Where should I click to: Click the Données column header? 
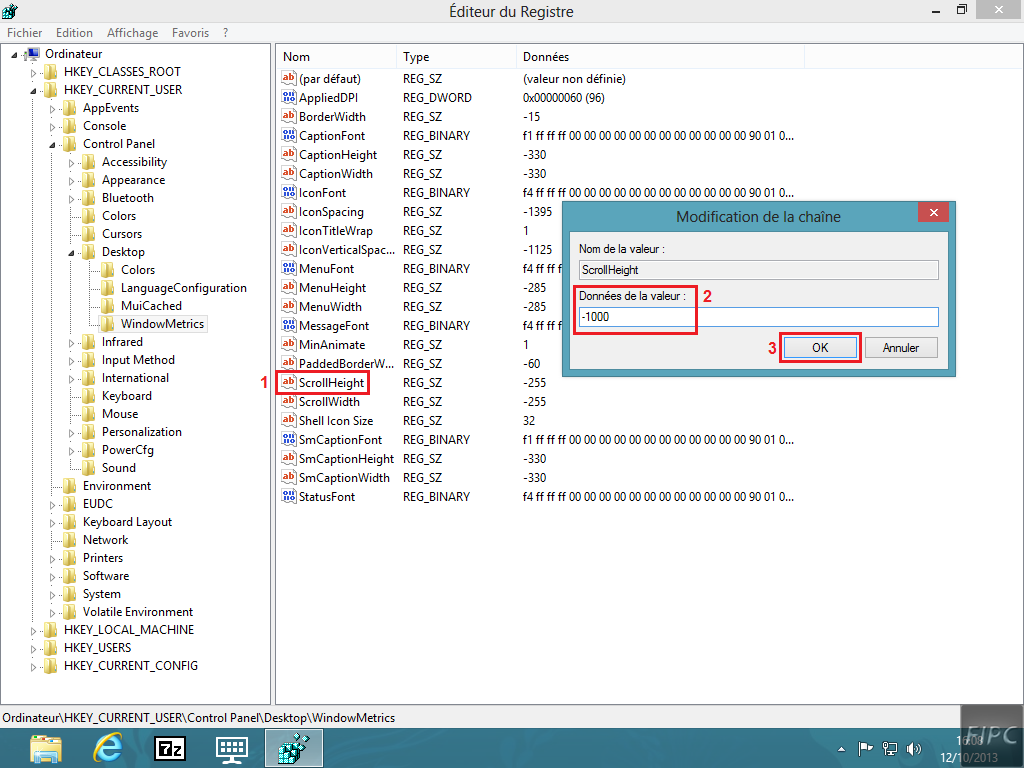coord(546,57)
